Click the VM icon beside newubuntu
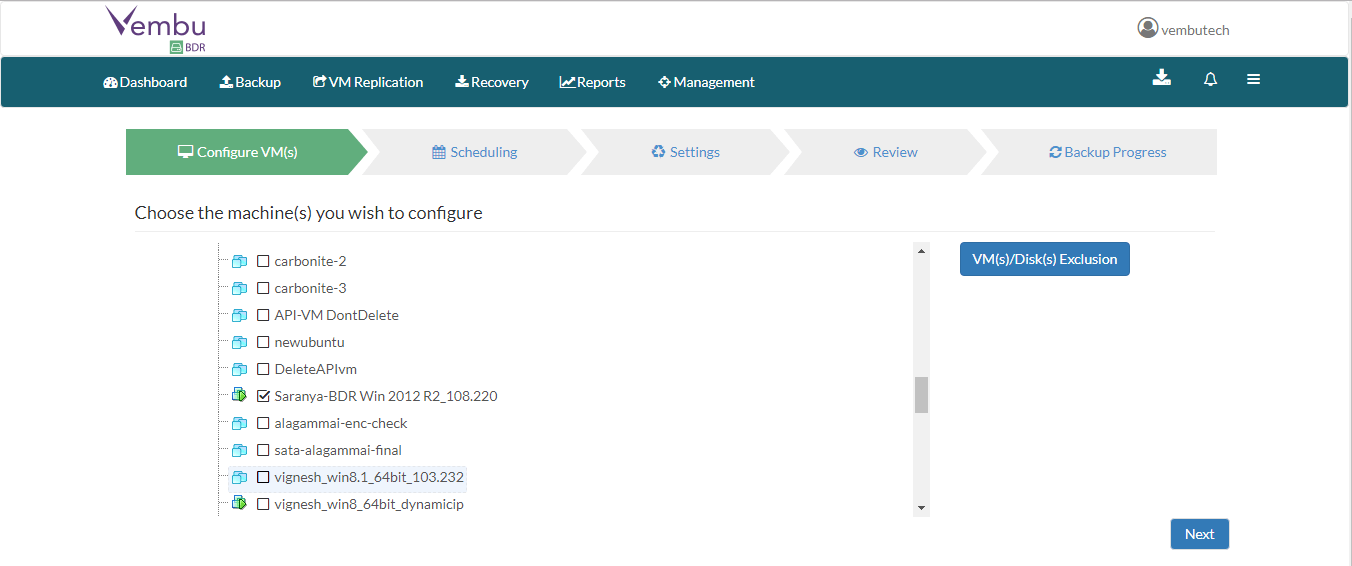The height and width of the screenshot is (566, 1352). [x=239, y=342]
